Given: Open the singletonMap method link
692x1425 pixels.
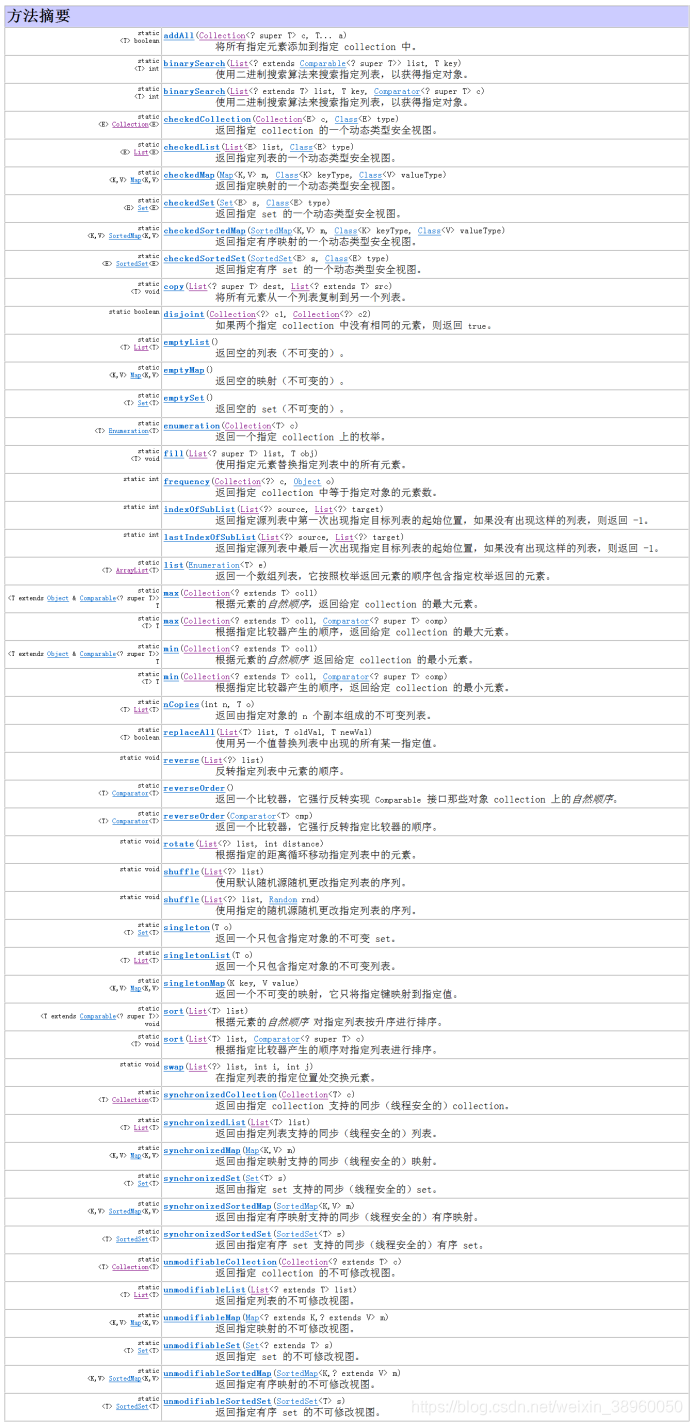Looking at the screenshot, I should pos(194,983).
